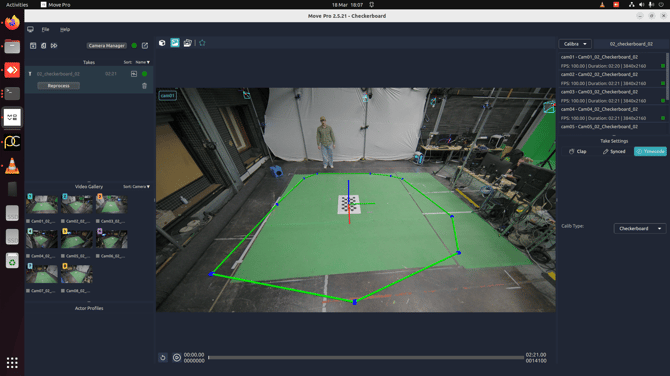Toggle the Cam06_02 checkbox
The image size is (670, 376).
pos(98,256)
